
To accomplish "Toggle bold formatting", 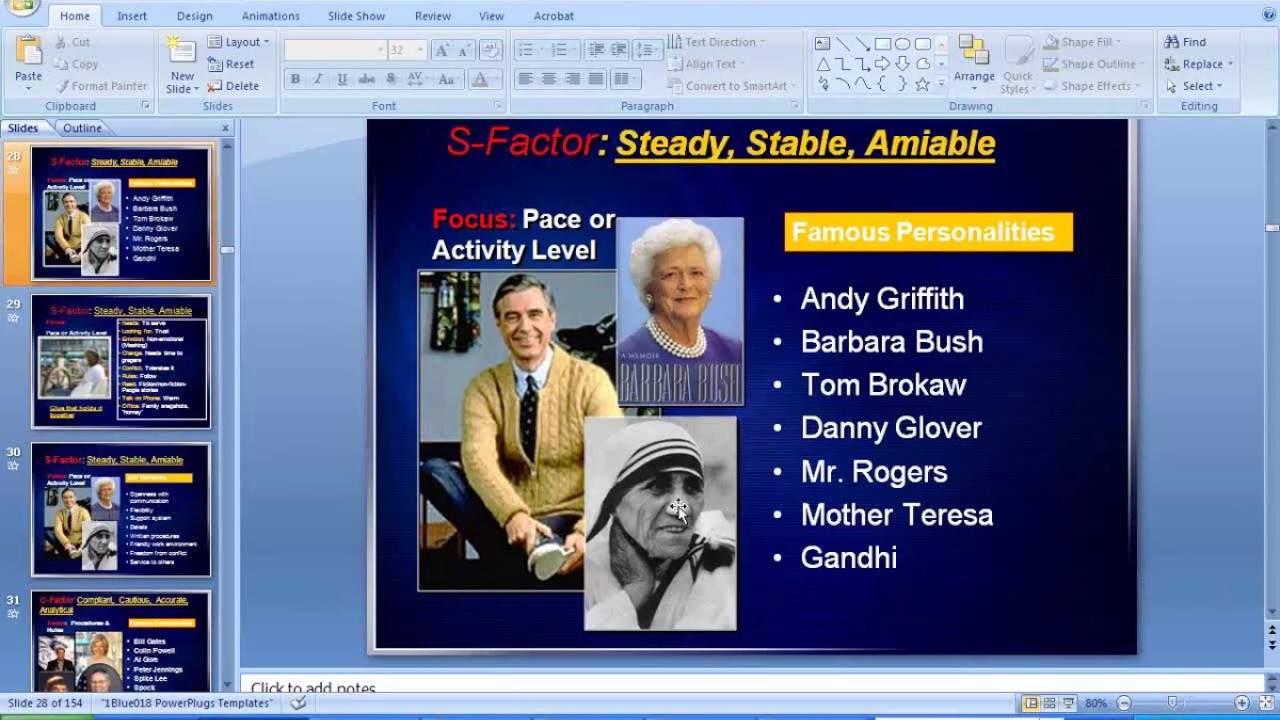I will (x=295, y=79).
